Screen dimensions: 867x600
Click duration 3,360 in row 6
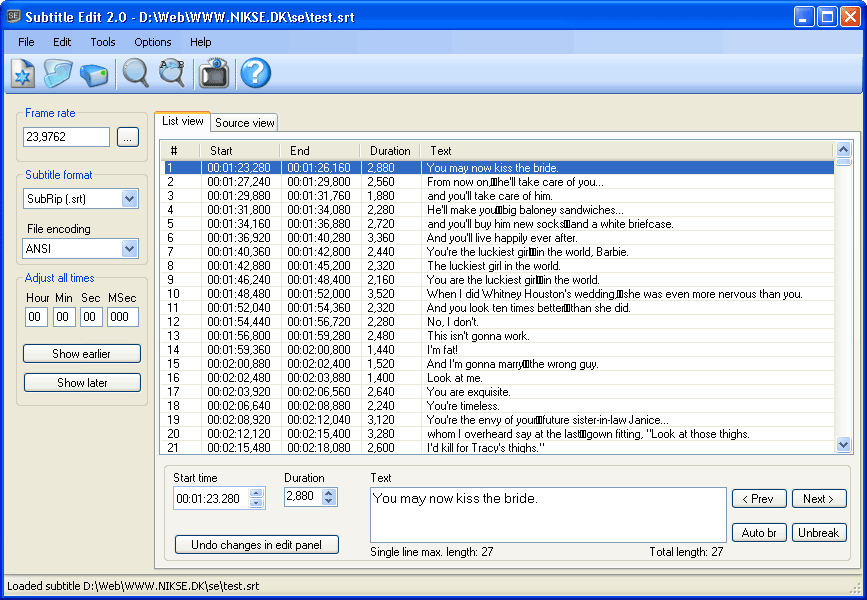pos(381,238)
